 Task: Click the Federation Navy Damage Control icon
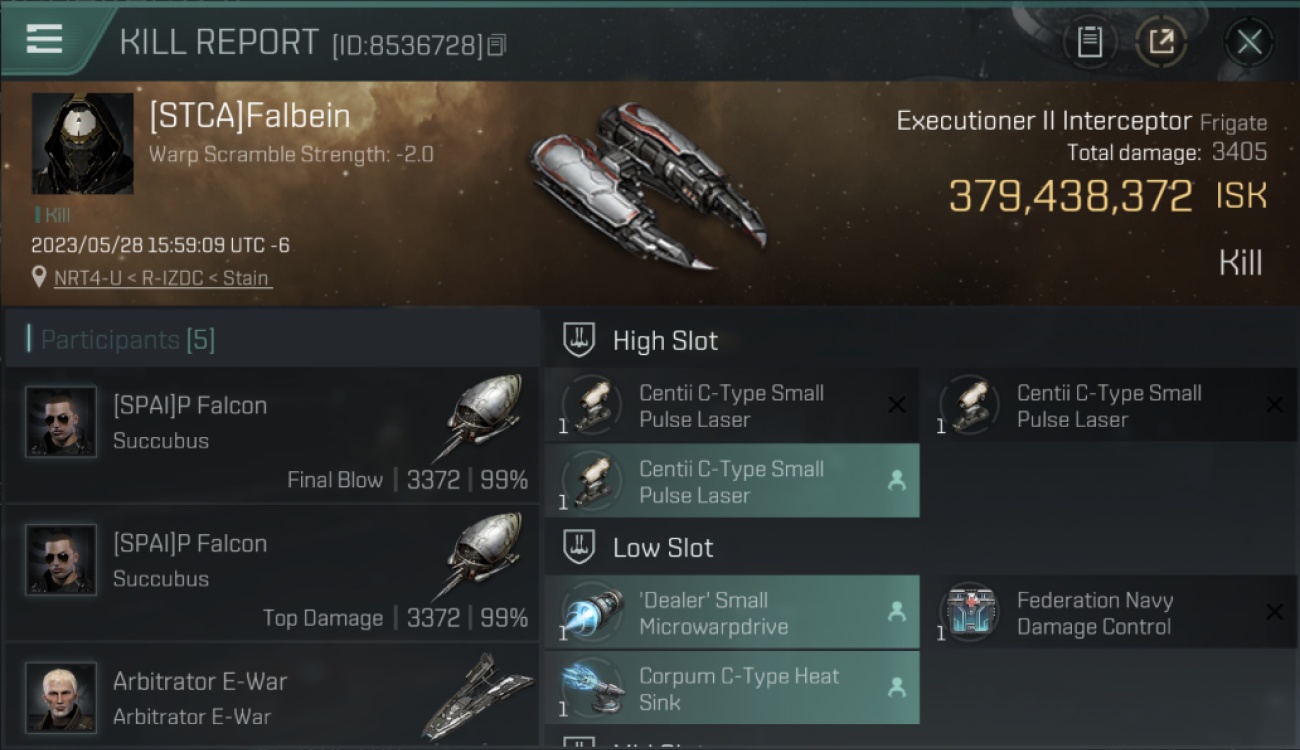click(x=969, y=613)
